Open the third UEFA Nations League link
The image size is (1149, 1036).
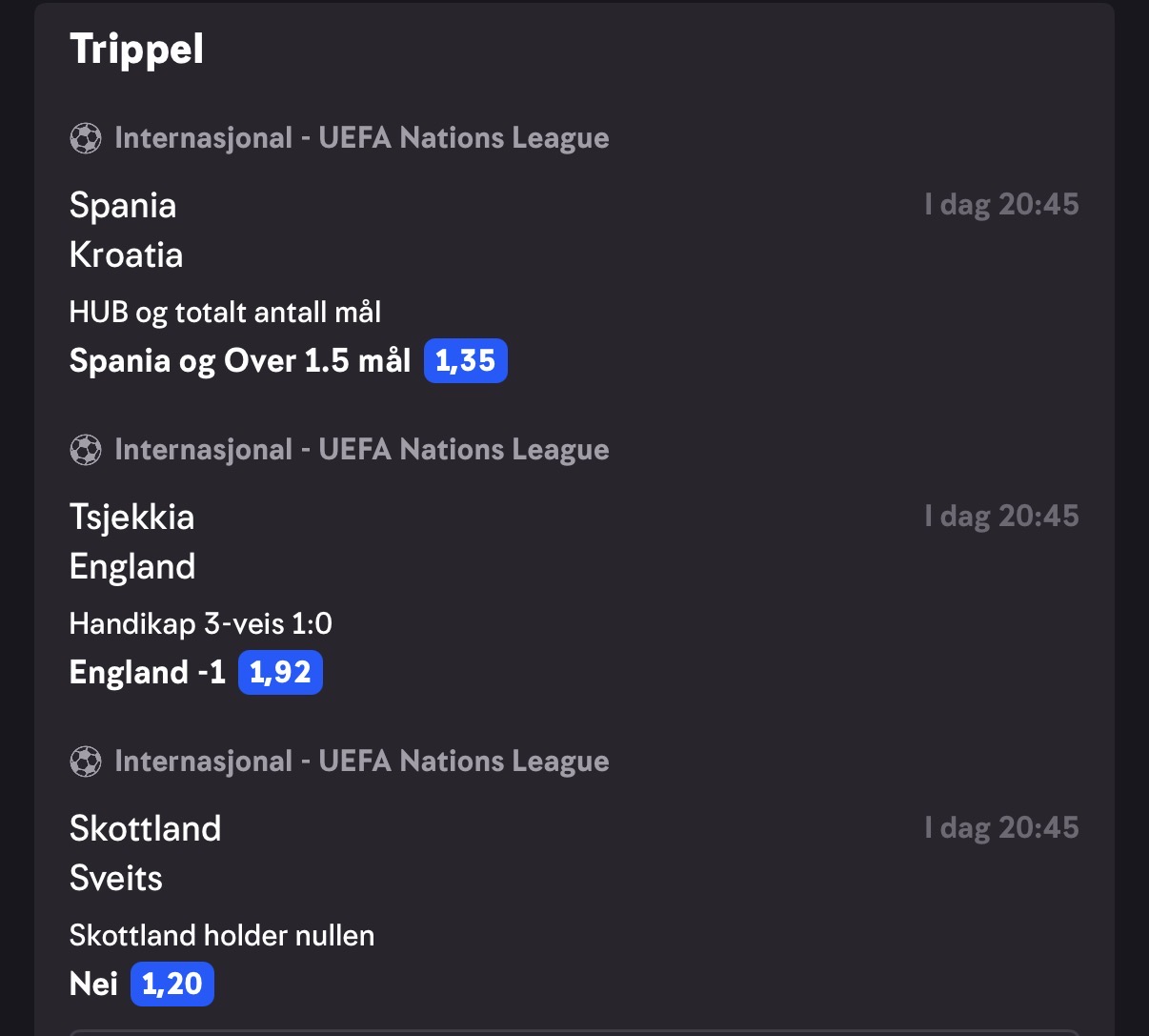pyautogui.click(x=362, y=762)
